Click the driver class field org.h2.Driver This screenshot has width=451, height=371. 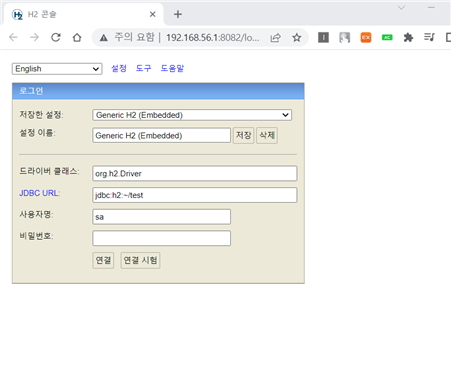click(195, 173)
